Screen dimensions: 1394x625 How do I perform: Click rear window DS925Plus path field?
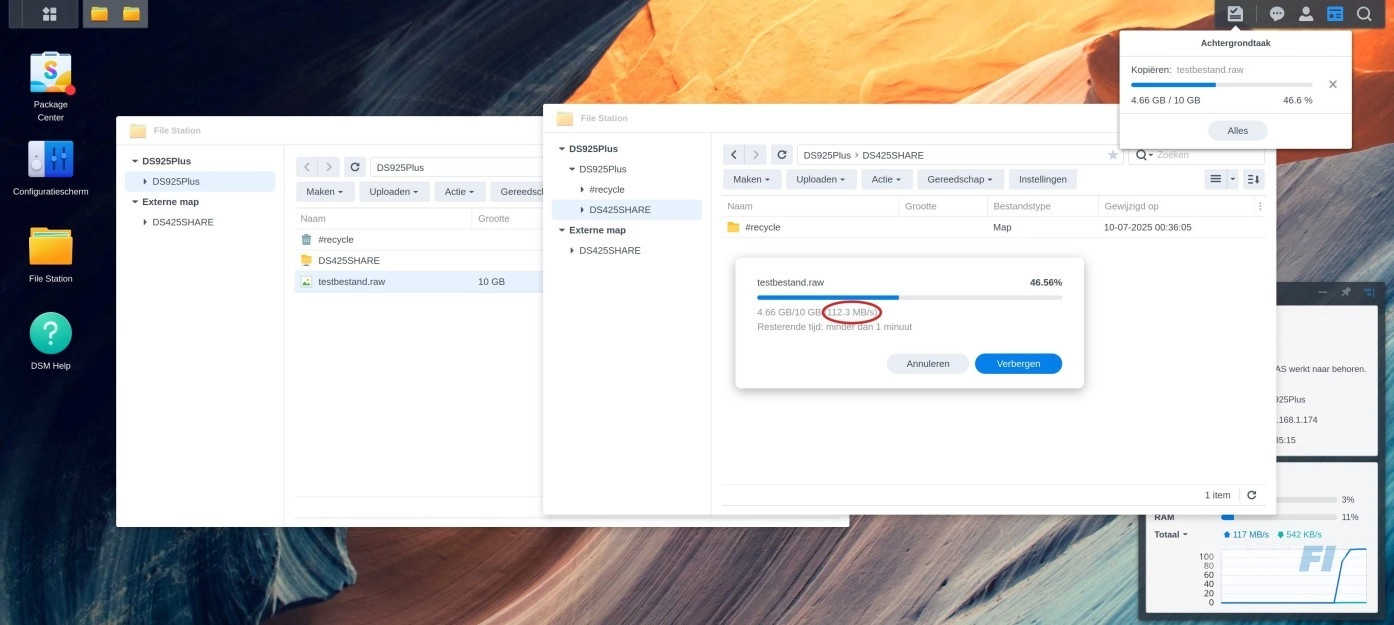[x=455, y=167]
